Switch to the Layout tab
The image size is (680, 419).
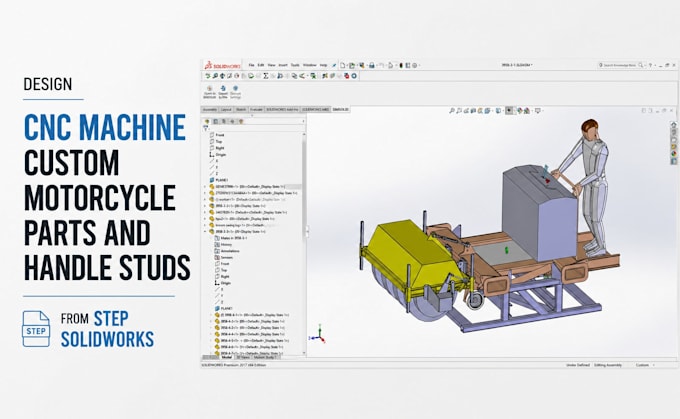click(x=226, y=110)
